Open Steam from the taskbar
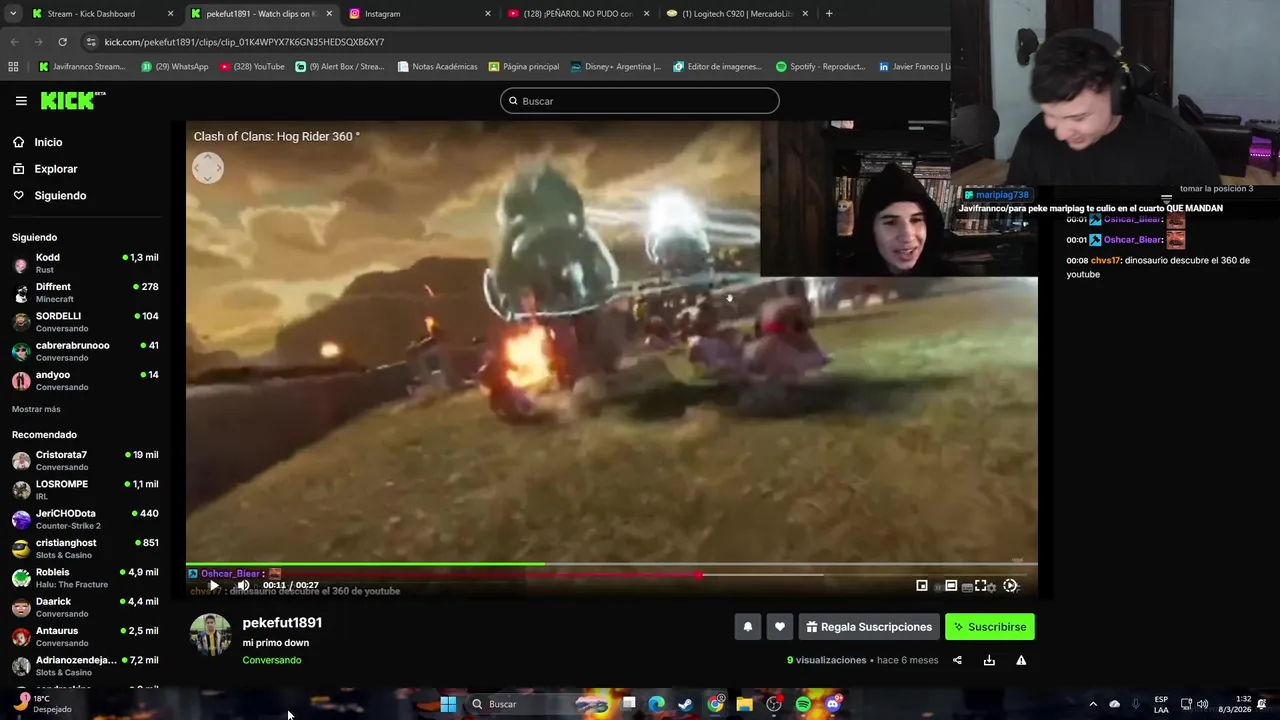1280x720 pixels. pos(685,704)
